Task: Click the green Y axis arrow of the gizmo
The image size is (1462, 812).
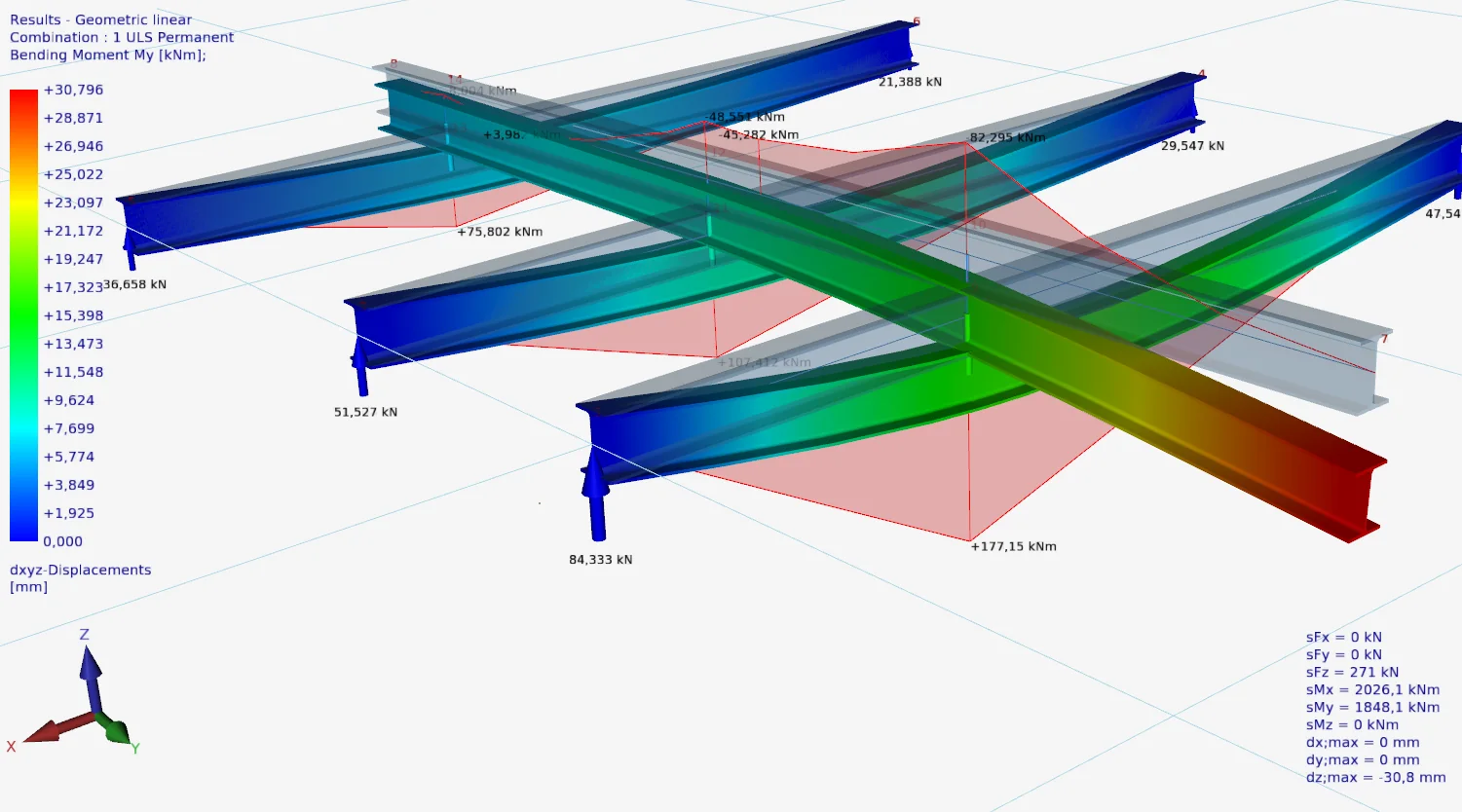Action: coord(116,729)
